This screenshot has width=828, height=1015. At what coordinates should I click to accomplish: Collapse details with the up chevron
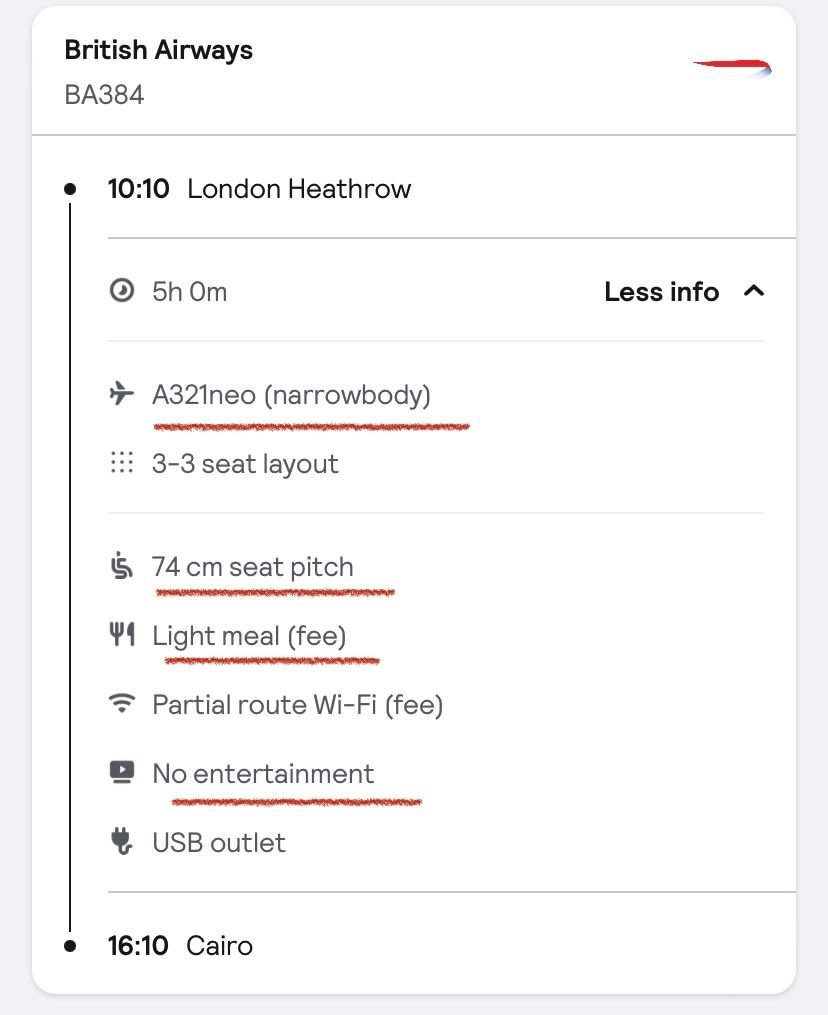pos(754,291)
